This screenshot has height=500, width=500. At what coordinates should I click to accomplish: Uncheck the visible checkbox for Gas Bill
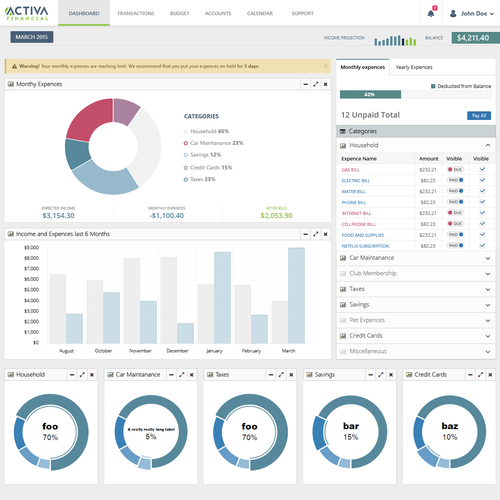[482, 169]
